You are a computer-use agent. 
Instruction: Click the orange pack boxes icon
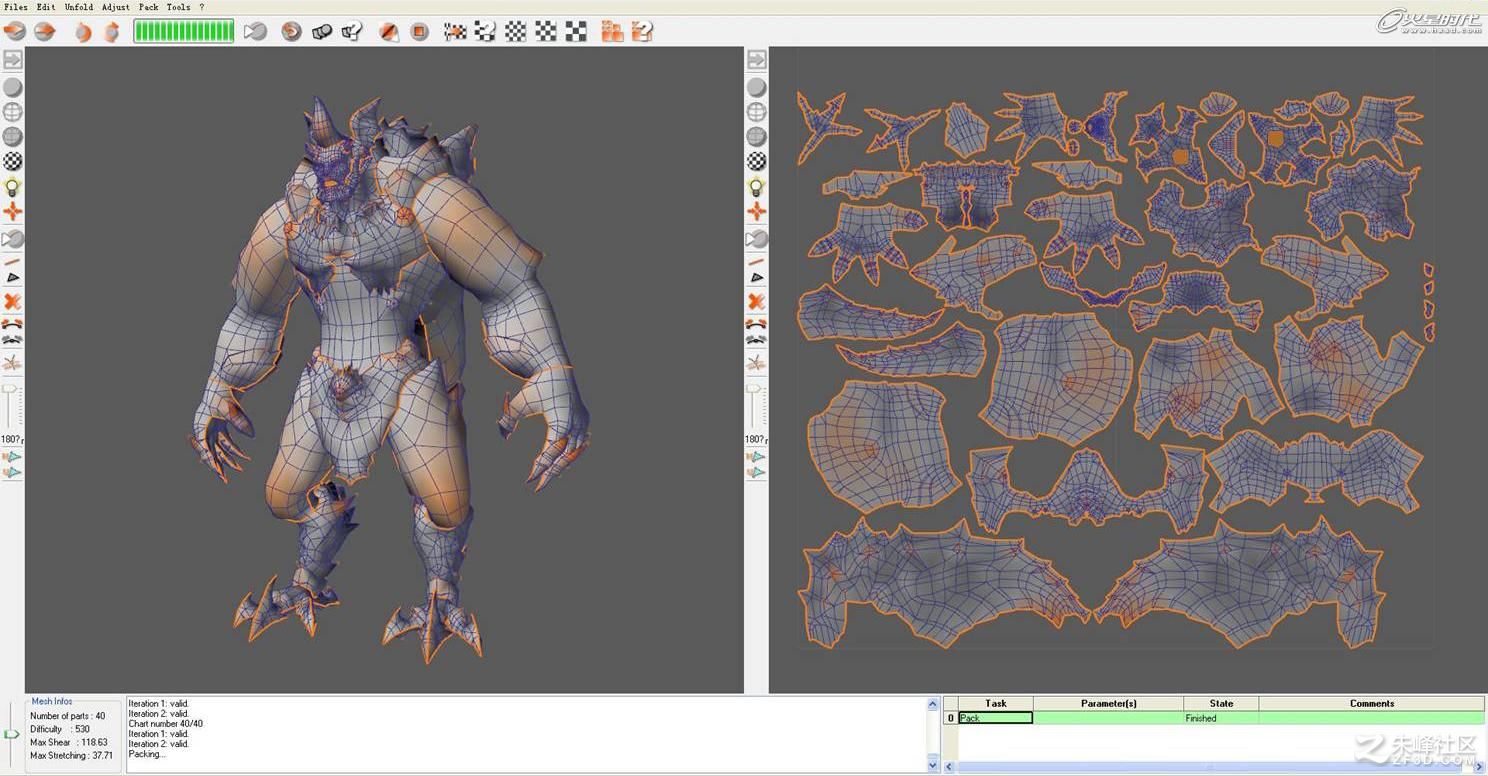click(612, 32)
